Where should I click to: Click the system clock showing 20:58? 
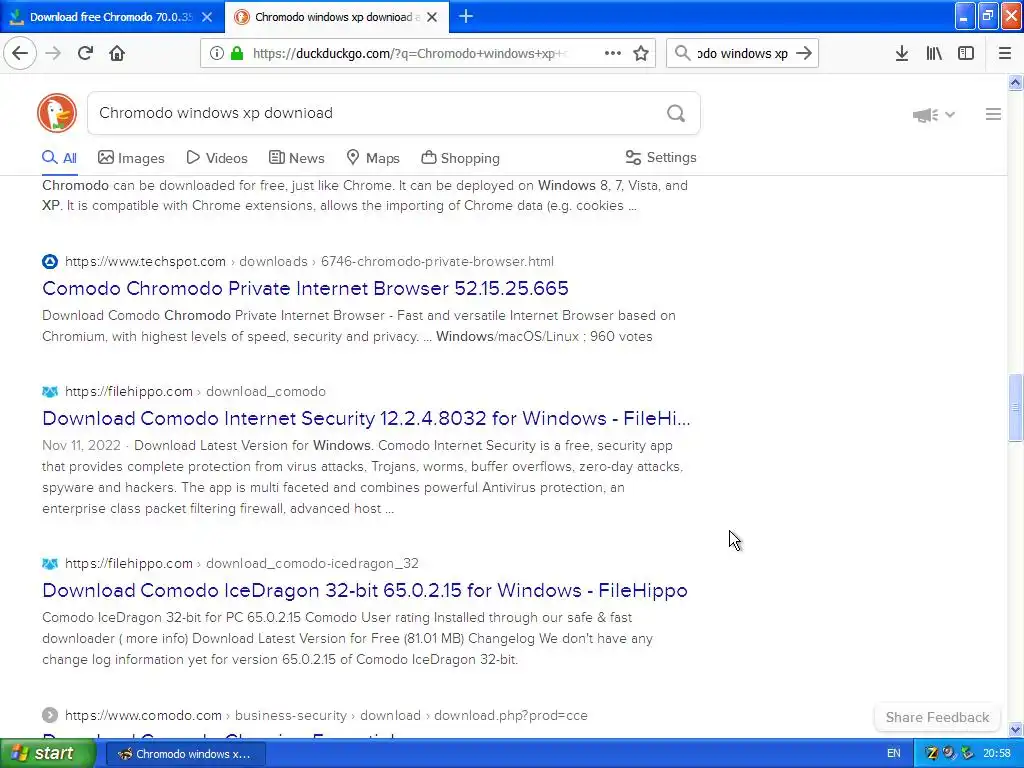point(997,753)
